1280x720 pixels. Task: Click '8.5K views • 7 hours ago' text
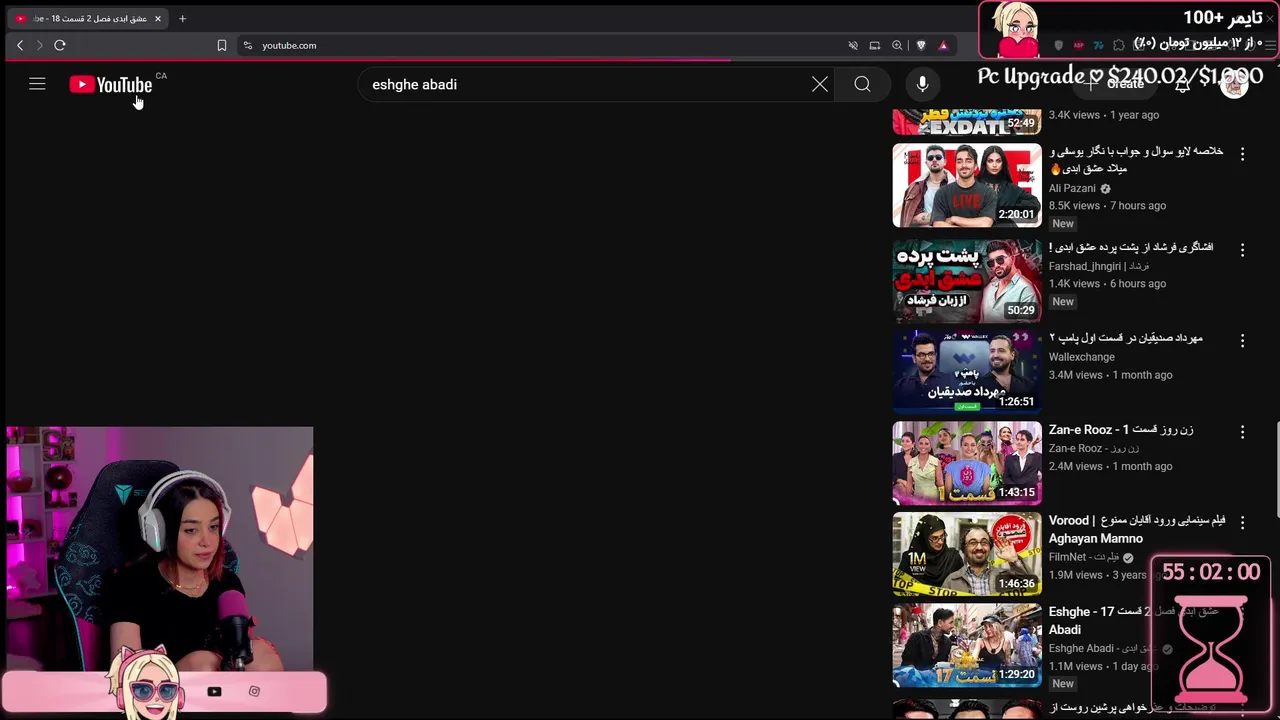[1107, 206]
